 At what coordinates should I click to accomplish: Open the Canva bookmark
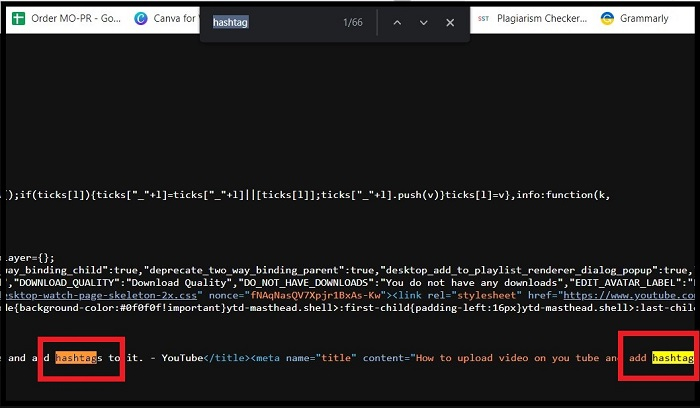(x=166, y=19)
